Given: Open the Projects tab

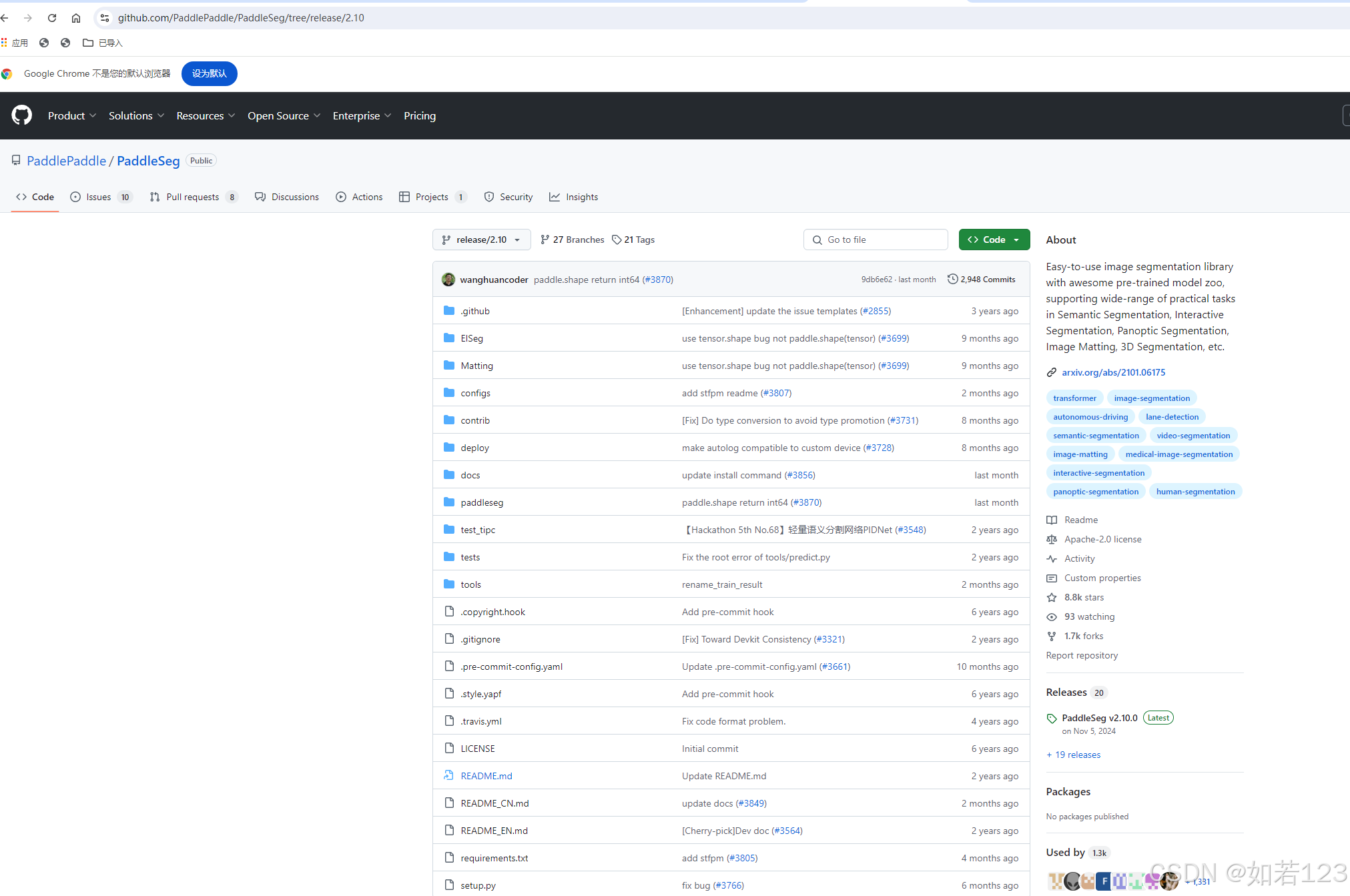Looking at the screenshot, I should coord(433,197).
